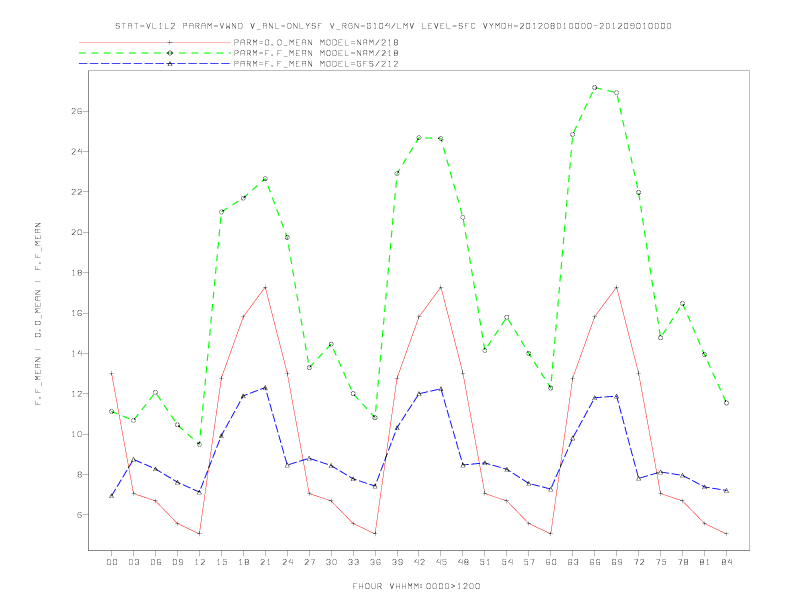Screen dimensions: 792x612
Task: Click blue triangle data point at hour 84
Action: coord(726,490)
